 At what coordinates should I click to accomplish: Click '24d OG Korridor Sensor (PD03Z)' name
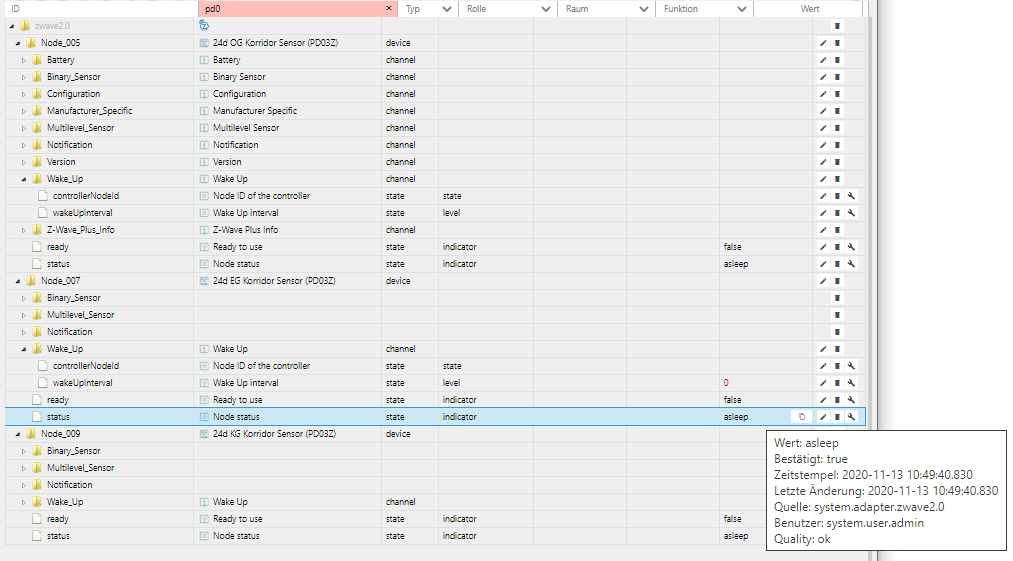coord(275,43)
